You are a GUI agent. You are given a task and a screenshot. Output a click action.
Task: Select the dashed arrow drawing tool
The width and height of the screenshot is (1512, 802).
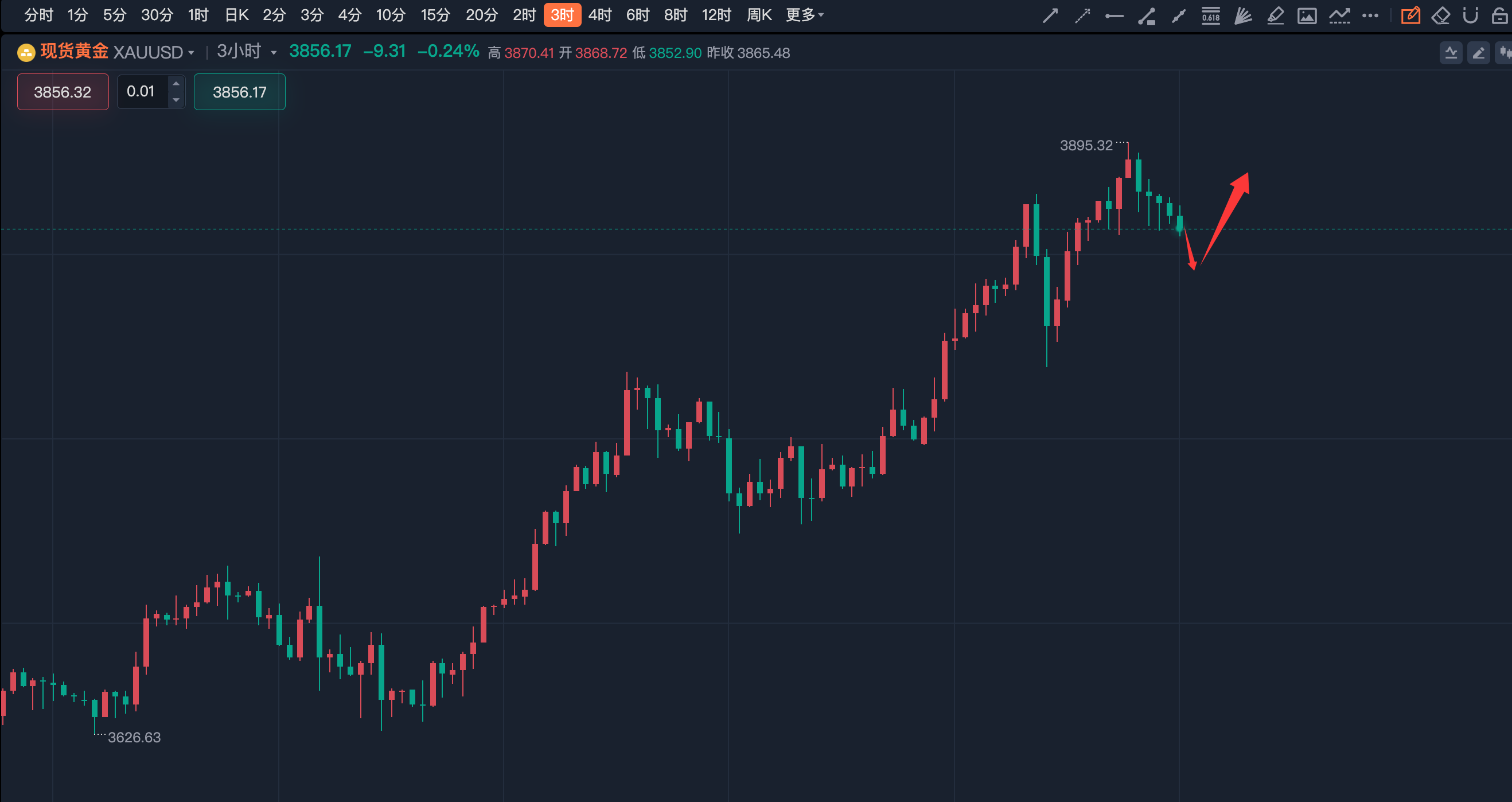[x=1082, y=15]
